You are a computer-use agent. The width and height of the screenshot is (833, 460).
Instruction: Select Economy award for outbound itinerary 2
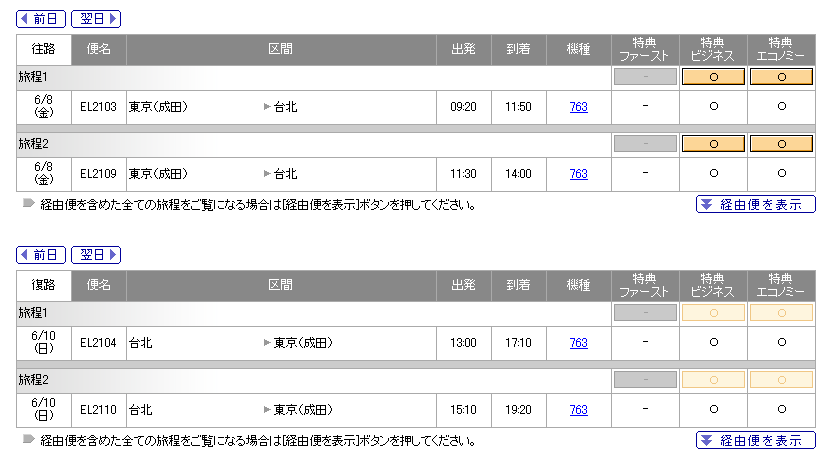(x=781, y=144)
